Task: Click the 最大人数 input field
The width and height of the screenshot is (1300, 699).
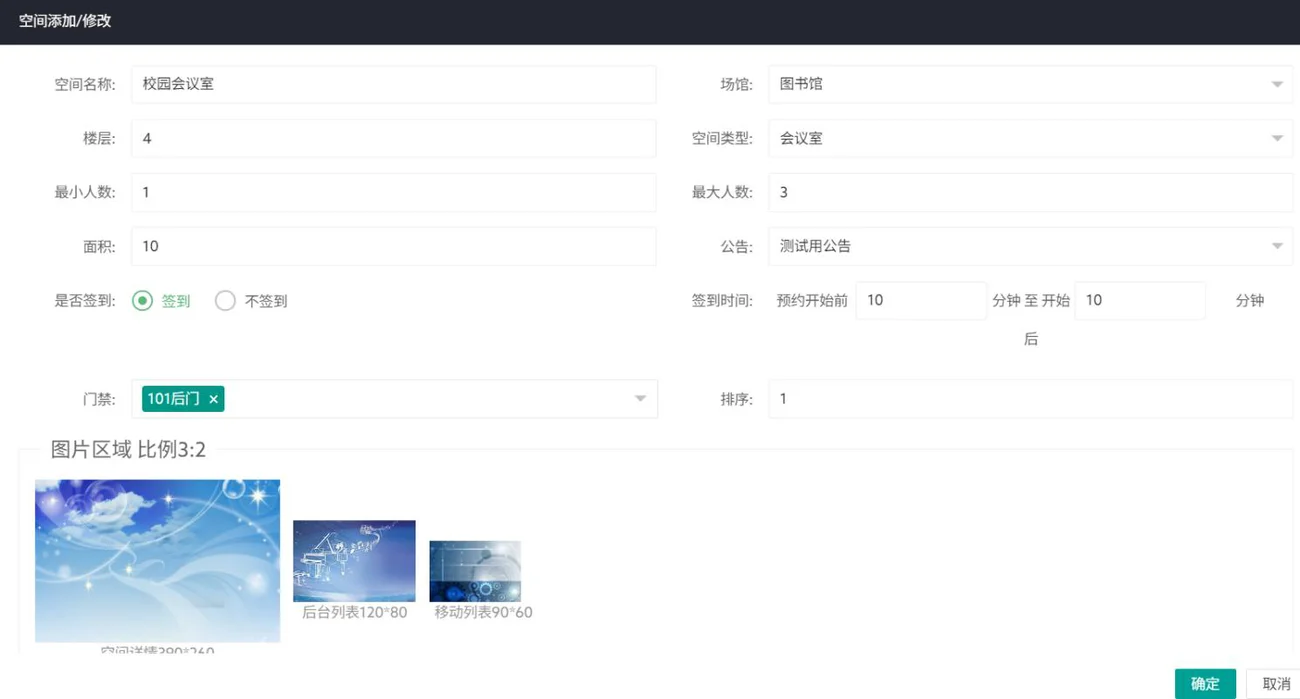Action: [1030, 192]
